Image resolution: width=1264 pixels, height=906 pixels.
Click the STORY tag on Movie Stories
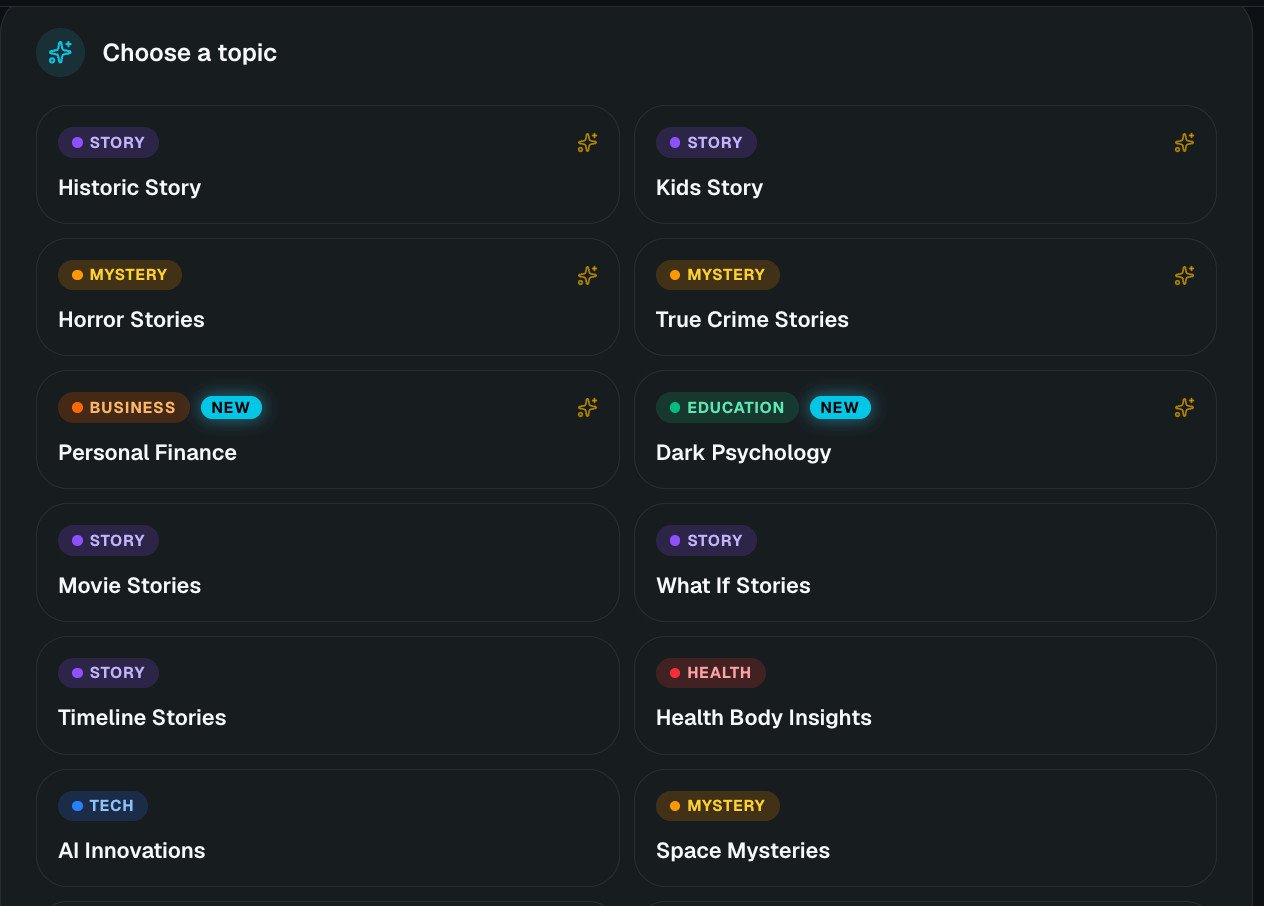[108, 541]
